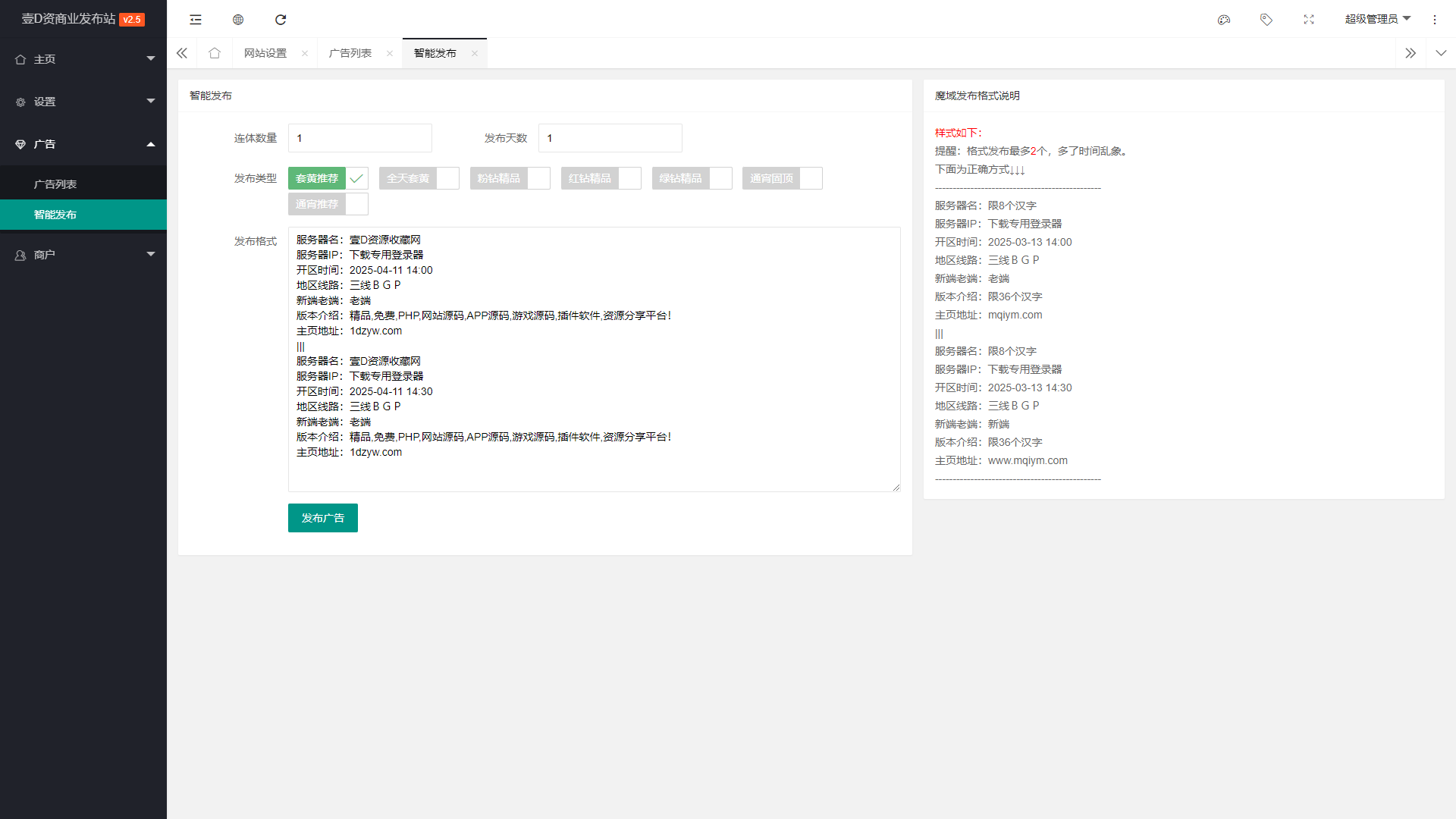Click the tag icon in the header

tap(1266, 19)
